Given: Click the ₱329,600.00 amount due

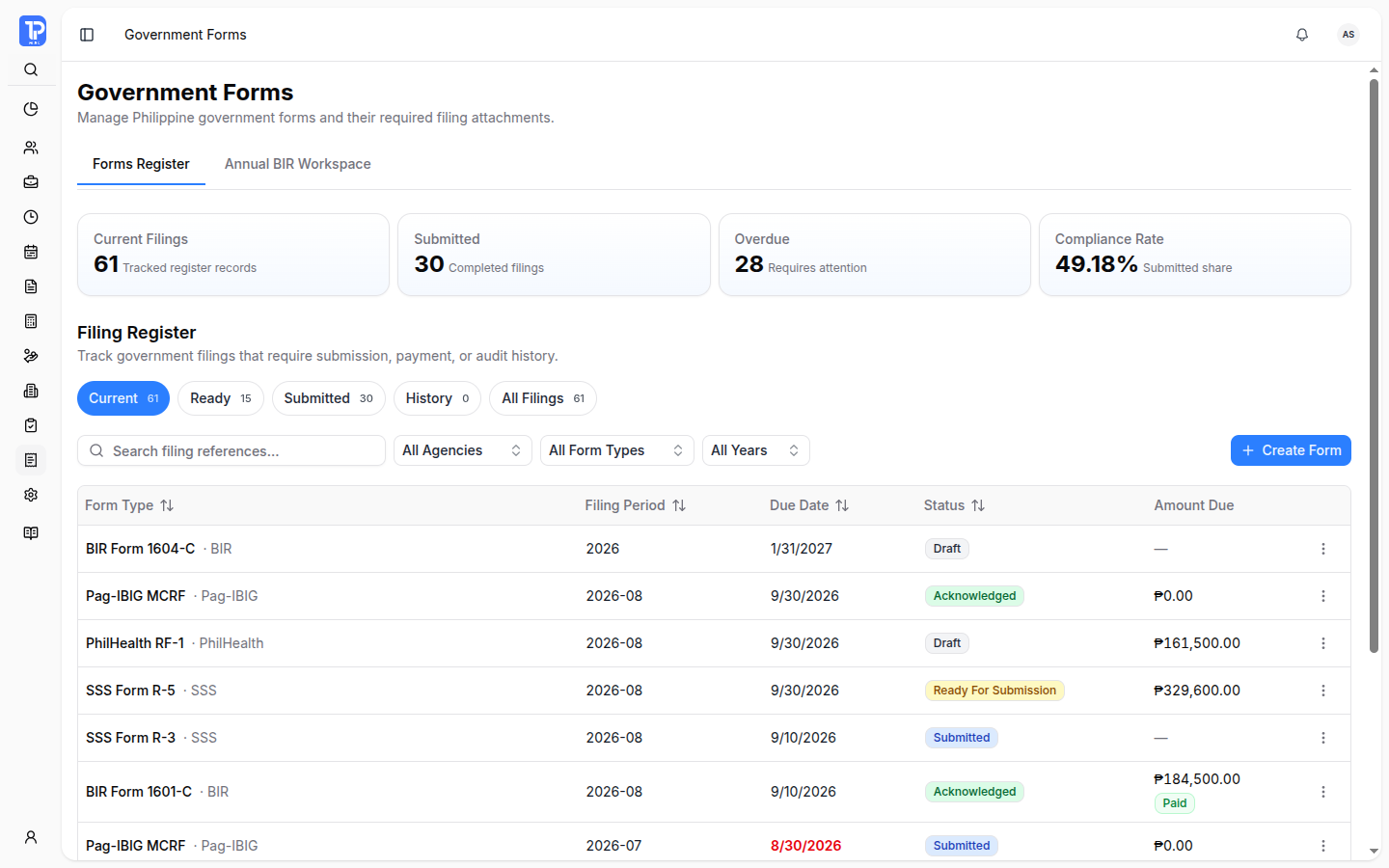Looking at the screenshot, I should (x=1197, y=691).
